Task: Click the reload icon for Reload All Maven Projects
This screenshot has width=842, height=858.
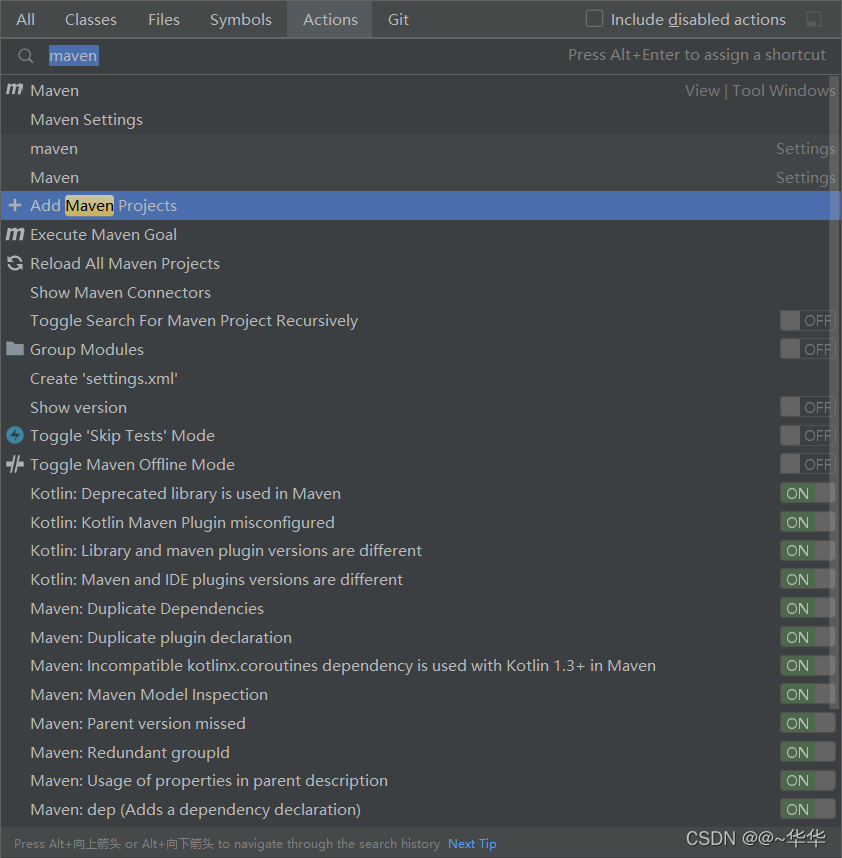Action: point(13,263)
